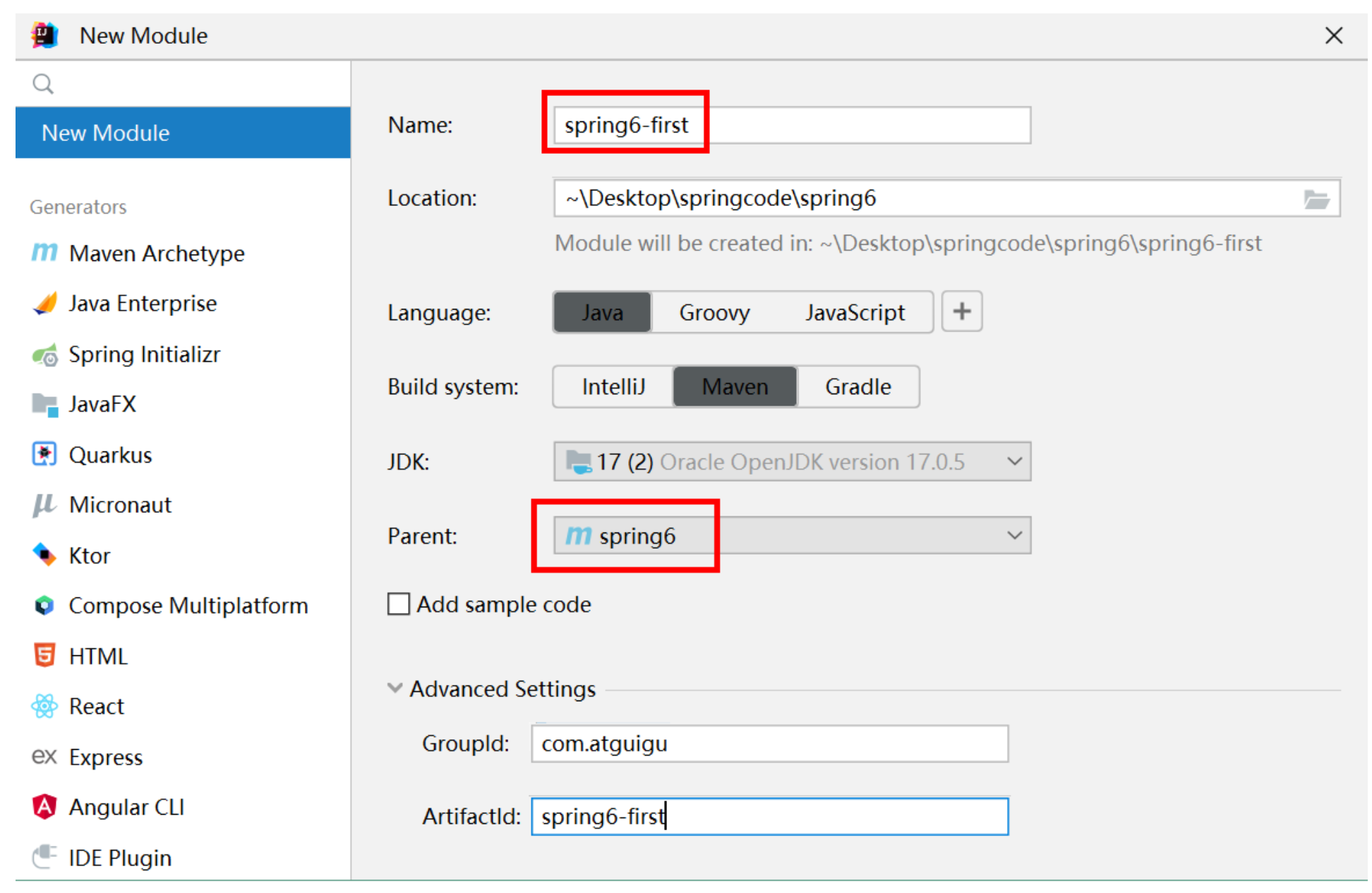Select the Ktor generator icon
This screenshot has height=893, width=1372.
point(44,555)
